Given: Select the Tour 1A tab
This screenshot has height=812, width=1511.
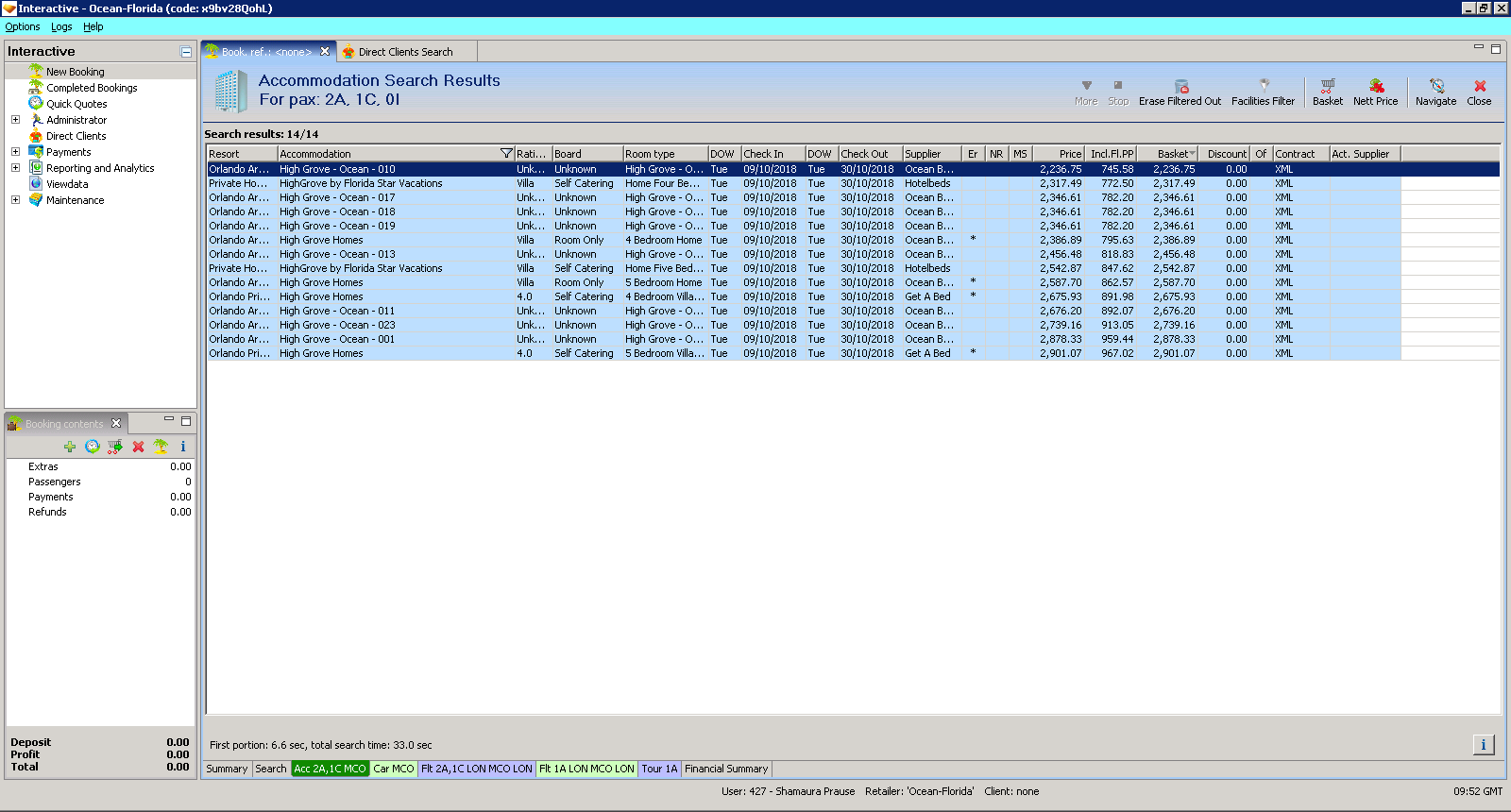Looking at the screenshot, I should point(659,769).
